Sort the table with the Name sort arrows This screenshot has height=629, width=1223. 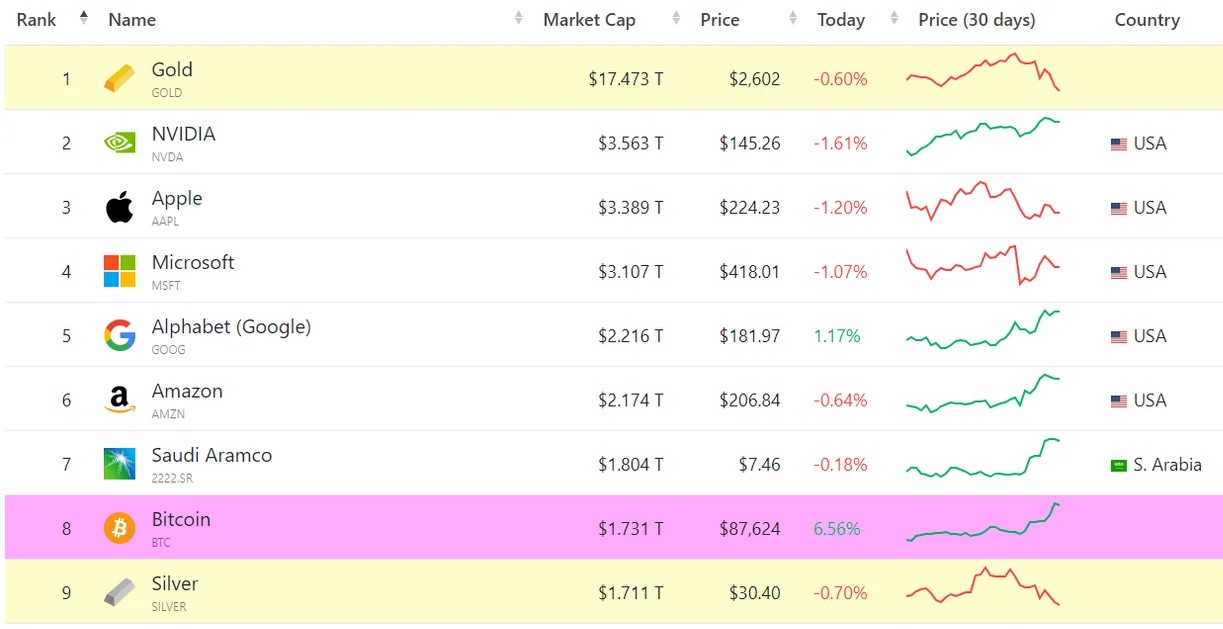point(518,19)
